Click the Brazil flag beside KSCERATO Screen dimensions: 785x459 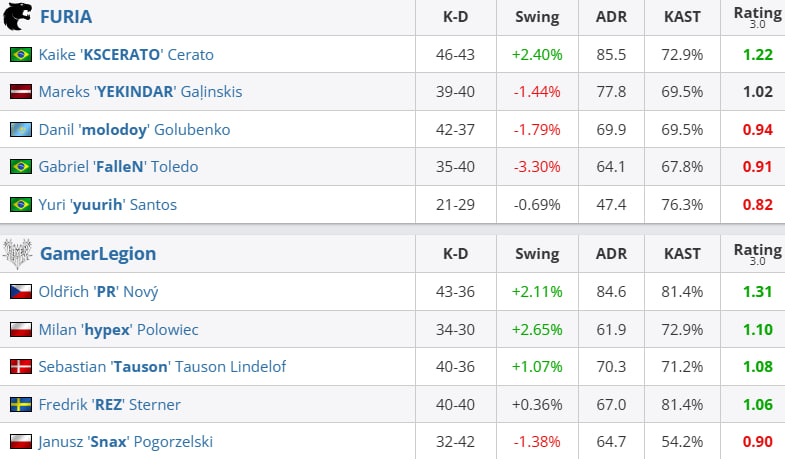click(x=20, y=55)
